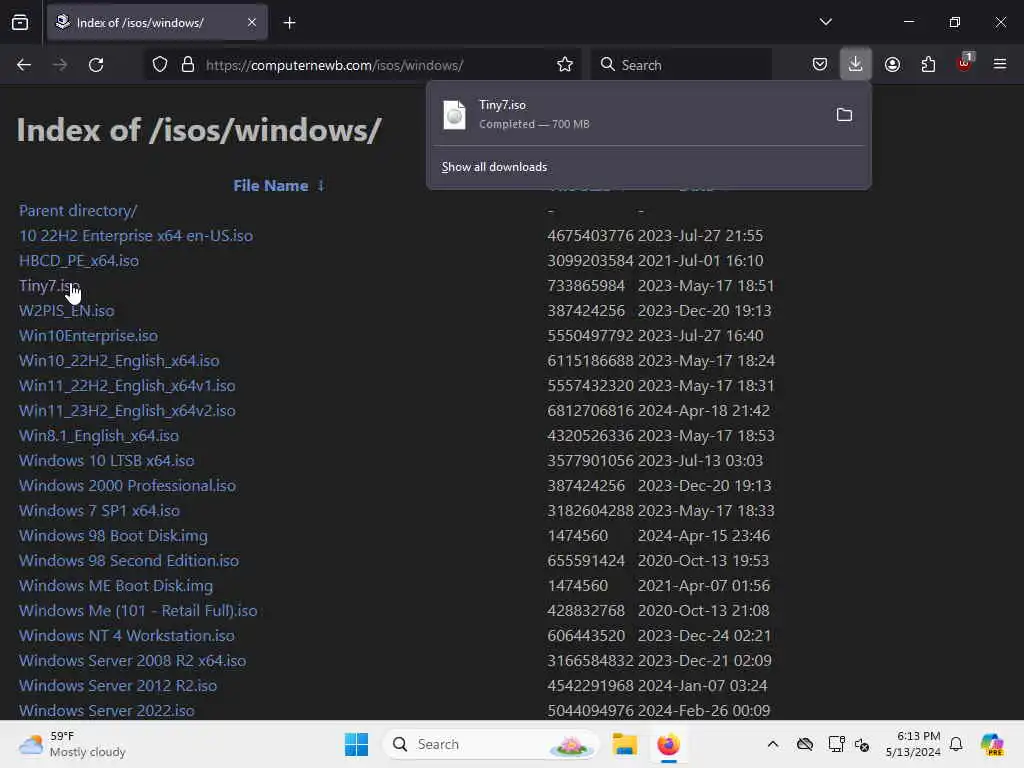Download Win10_22H2_English_x64.iso

119,360
